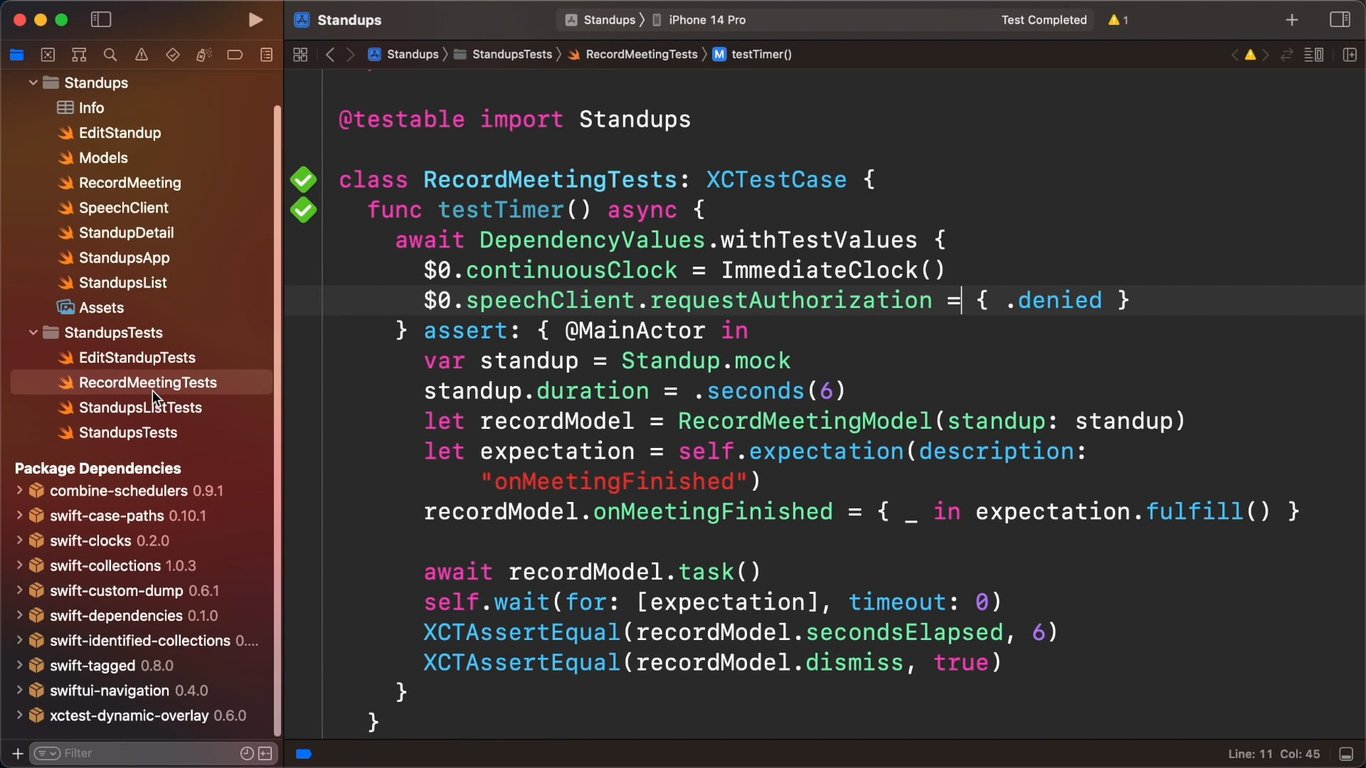
Task: Toggle the inspector panel on the right
Action: pyautogui.click(x=1340, y=20)
